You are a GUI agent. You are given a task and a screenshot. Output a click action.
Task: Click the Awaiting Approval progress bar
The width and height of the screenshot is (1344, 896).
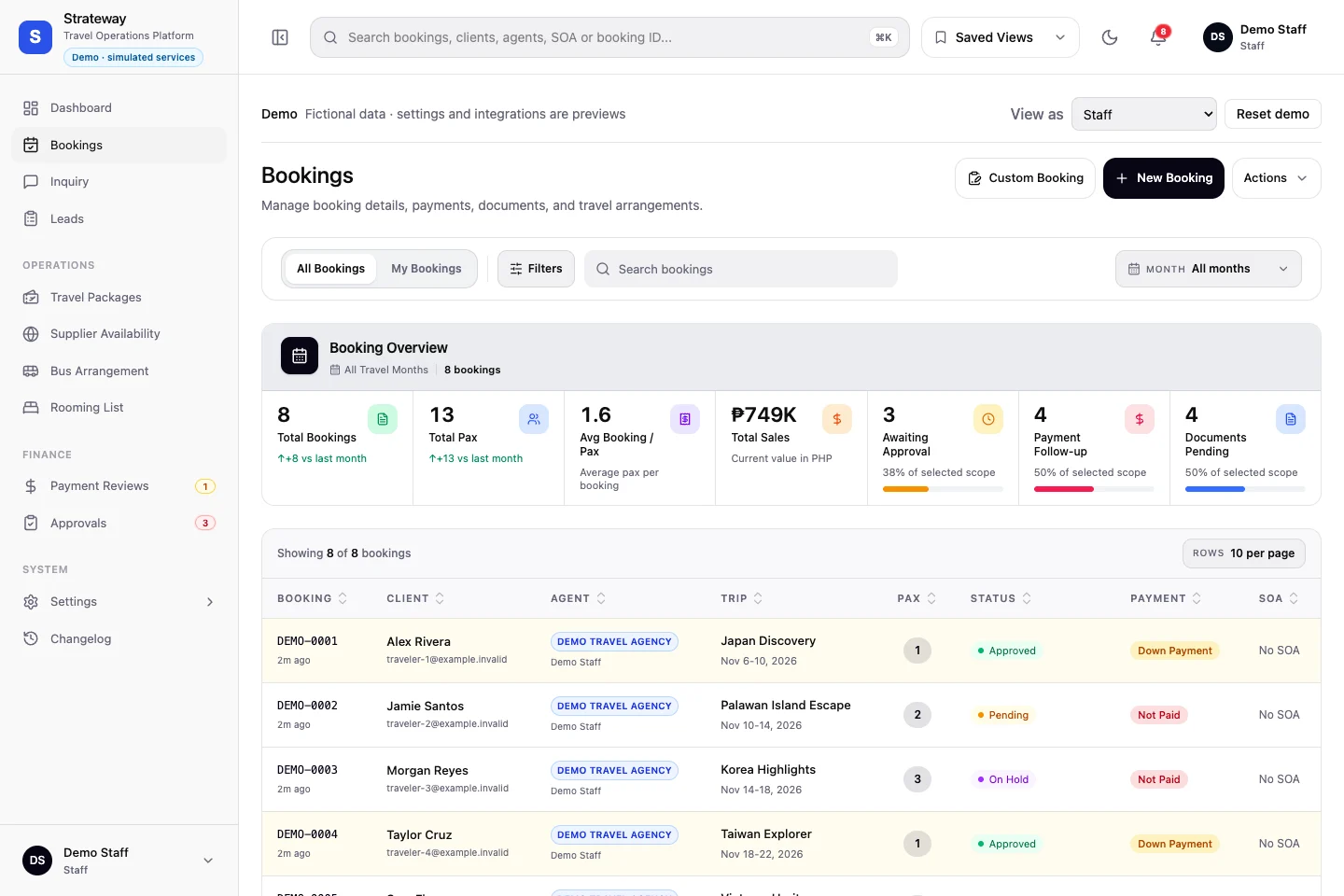click(943, 489)
